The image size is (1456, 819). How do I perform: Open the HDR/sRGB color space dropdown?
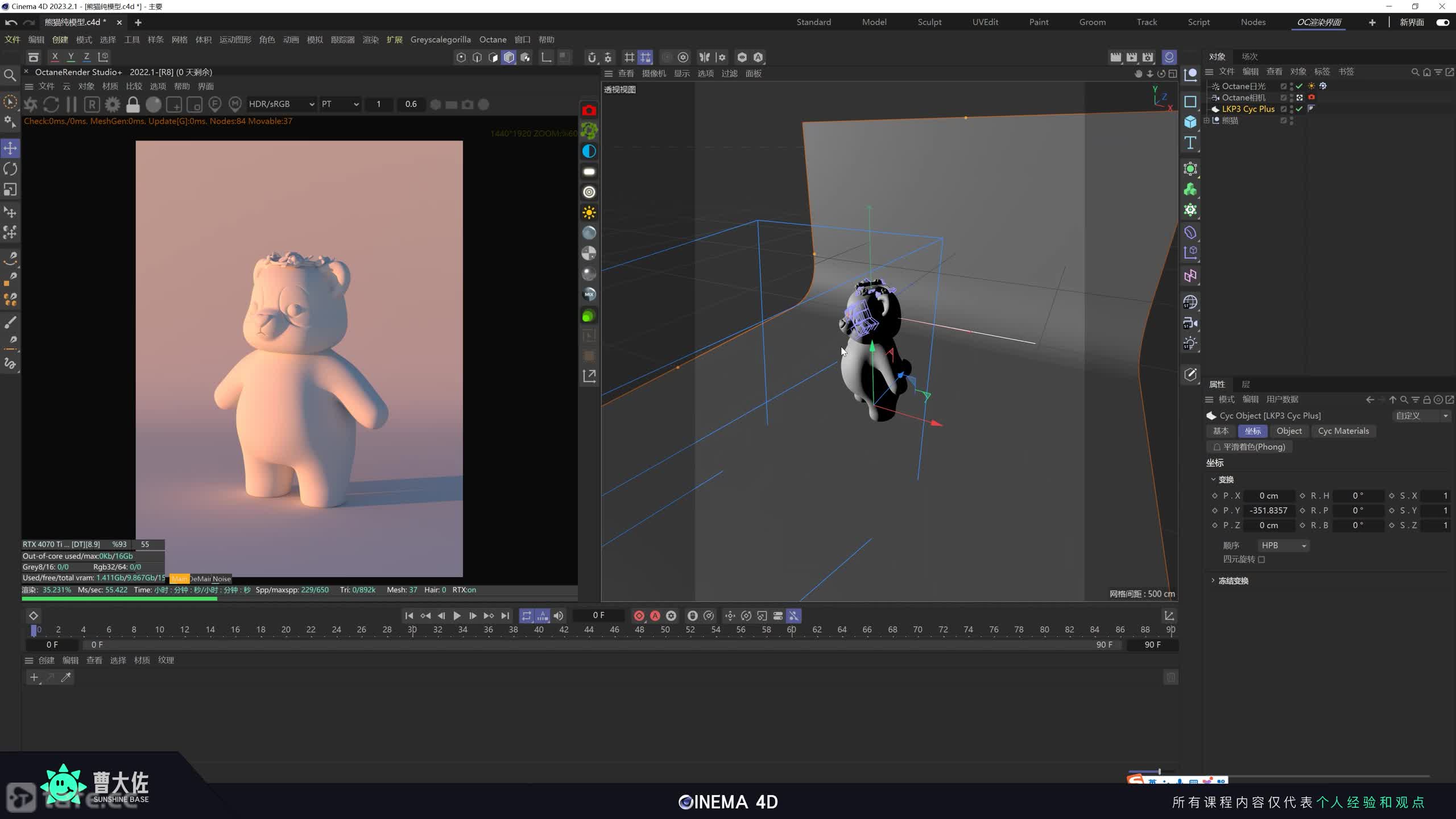(x=282, y=104)
